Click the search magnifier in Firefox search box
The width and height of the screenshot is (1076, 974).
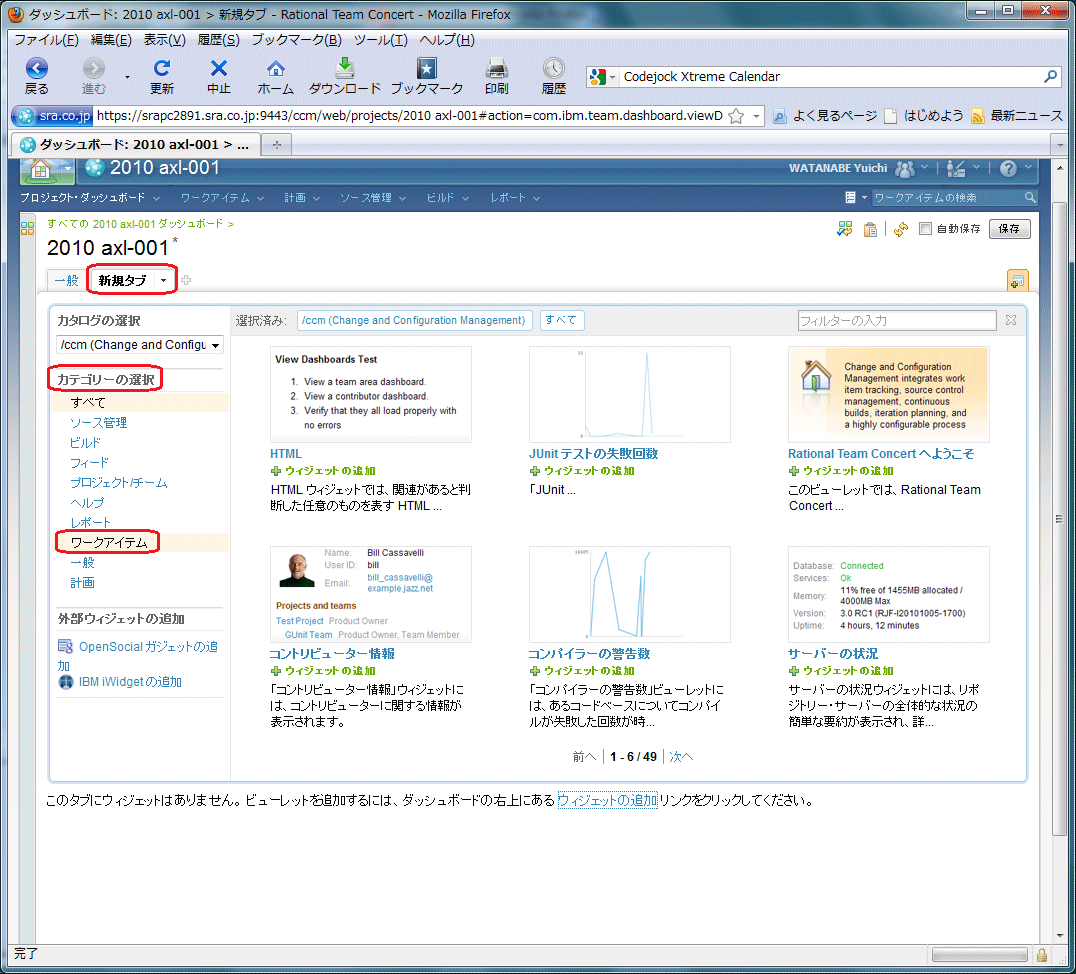pyautogui.click(x=1050, y=76)
